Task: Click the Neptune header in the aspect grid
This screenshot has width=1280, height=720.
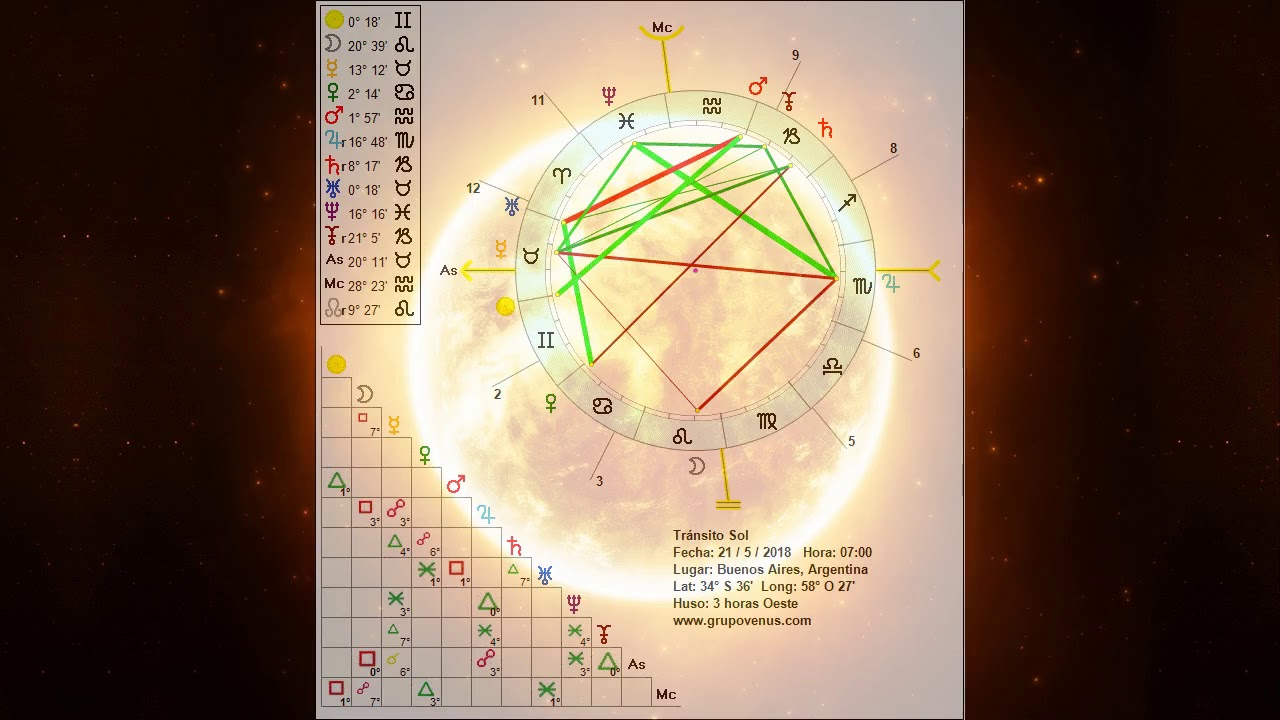Action: pyautogui.click(x=575, y=604)
